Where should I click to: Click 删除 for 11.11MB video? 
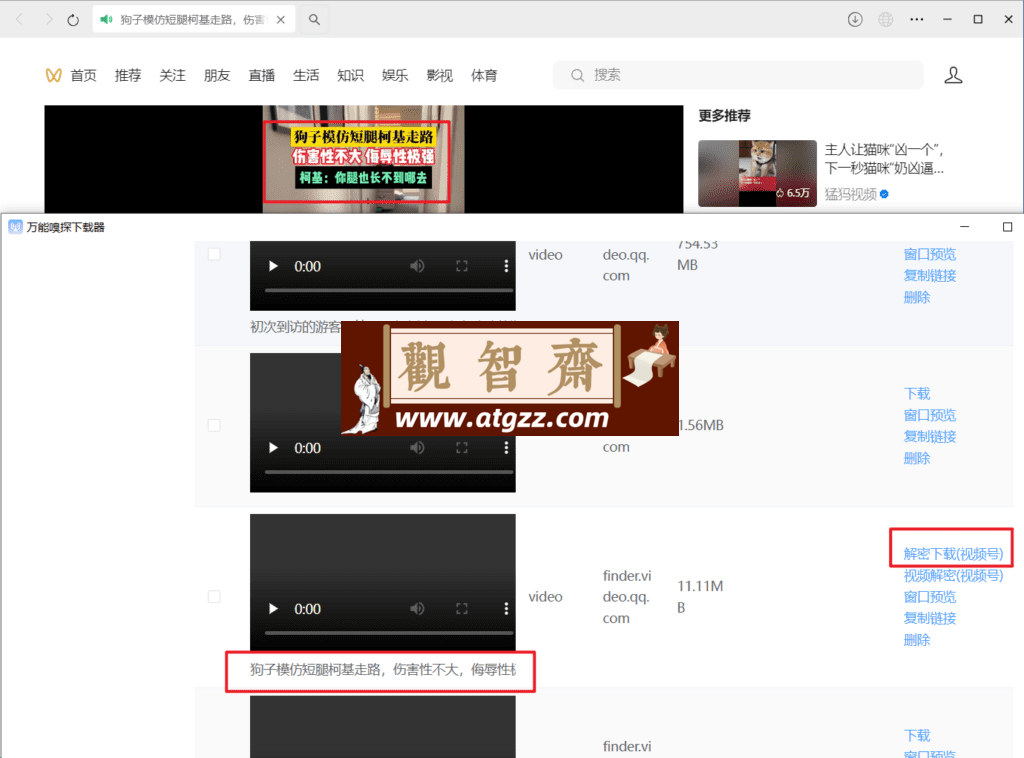point(917,640)
